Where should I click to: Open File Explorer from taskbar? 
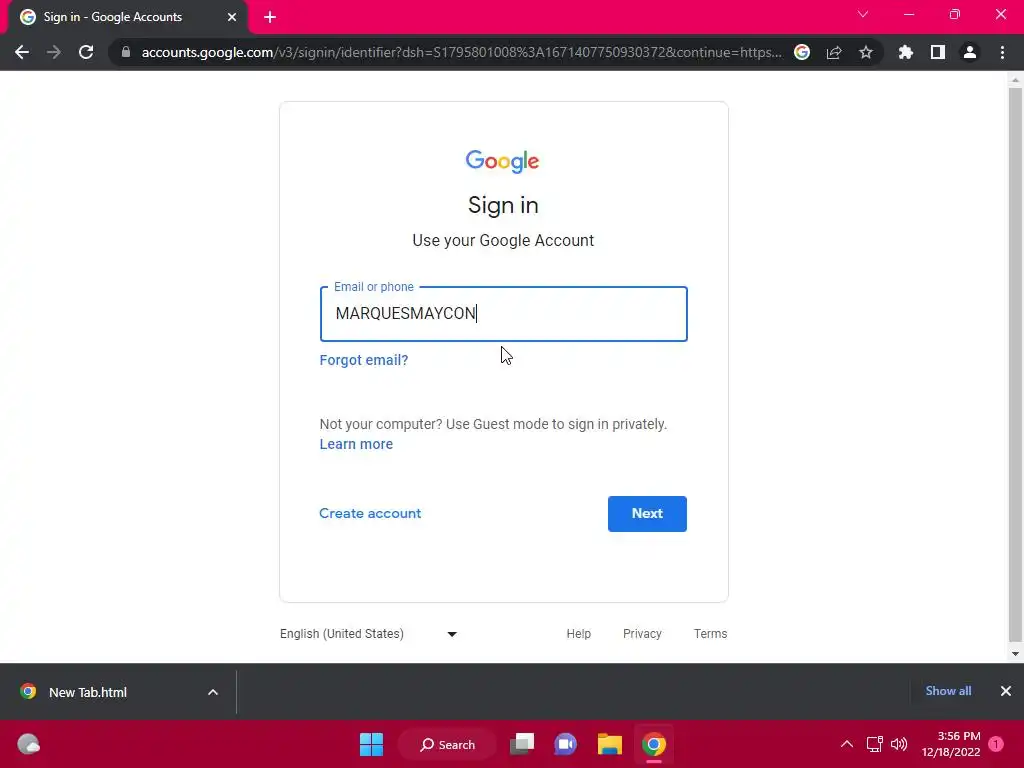click(609, 744)
